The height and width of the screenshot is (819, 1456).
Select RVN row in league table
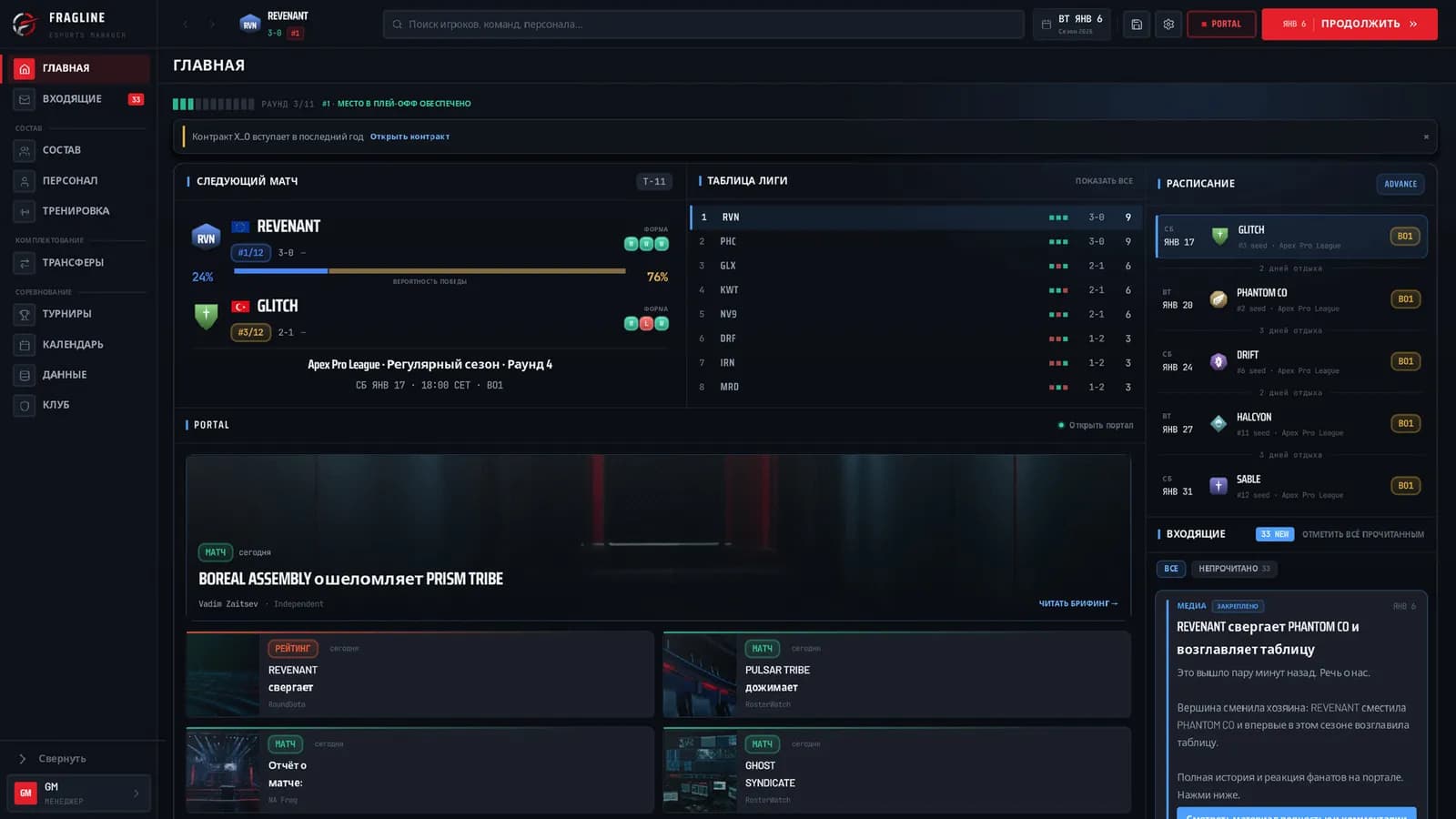point(915,217)
